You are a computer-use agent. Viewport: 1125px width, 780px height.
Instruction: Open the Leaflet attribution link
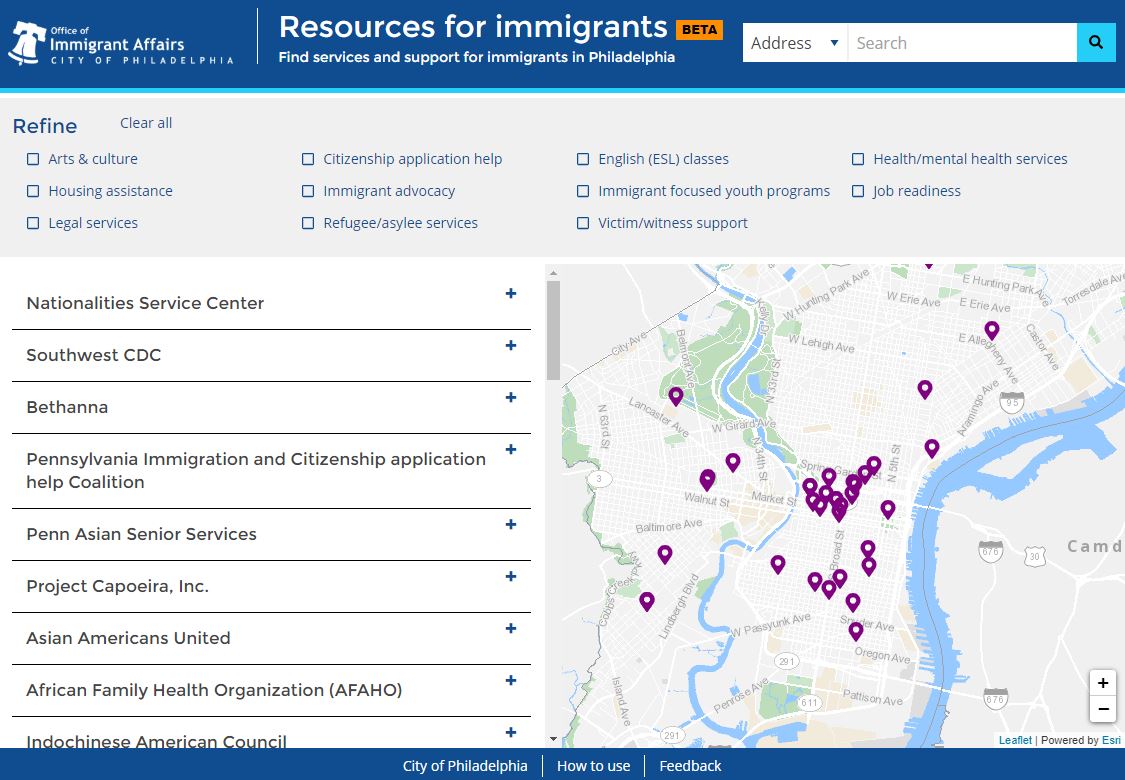coord(1015,740)
